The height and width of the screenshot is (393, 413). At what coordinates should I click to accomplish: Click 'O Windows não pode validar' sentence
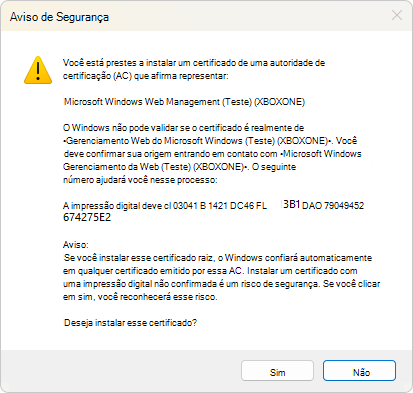coord(183,128)
